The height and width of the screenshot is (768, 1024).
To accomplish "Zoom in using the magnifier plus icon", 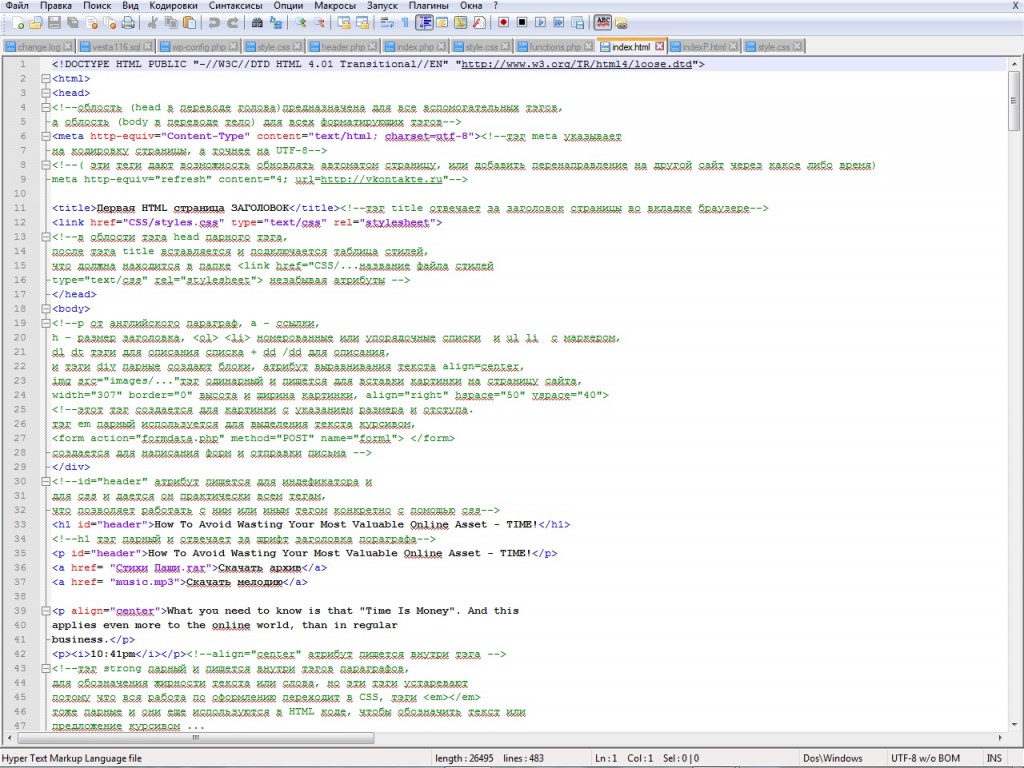I will [x=300, y=23].
